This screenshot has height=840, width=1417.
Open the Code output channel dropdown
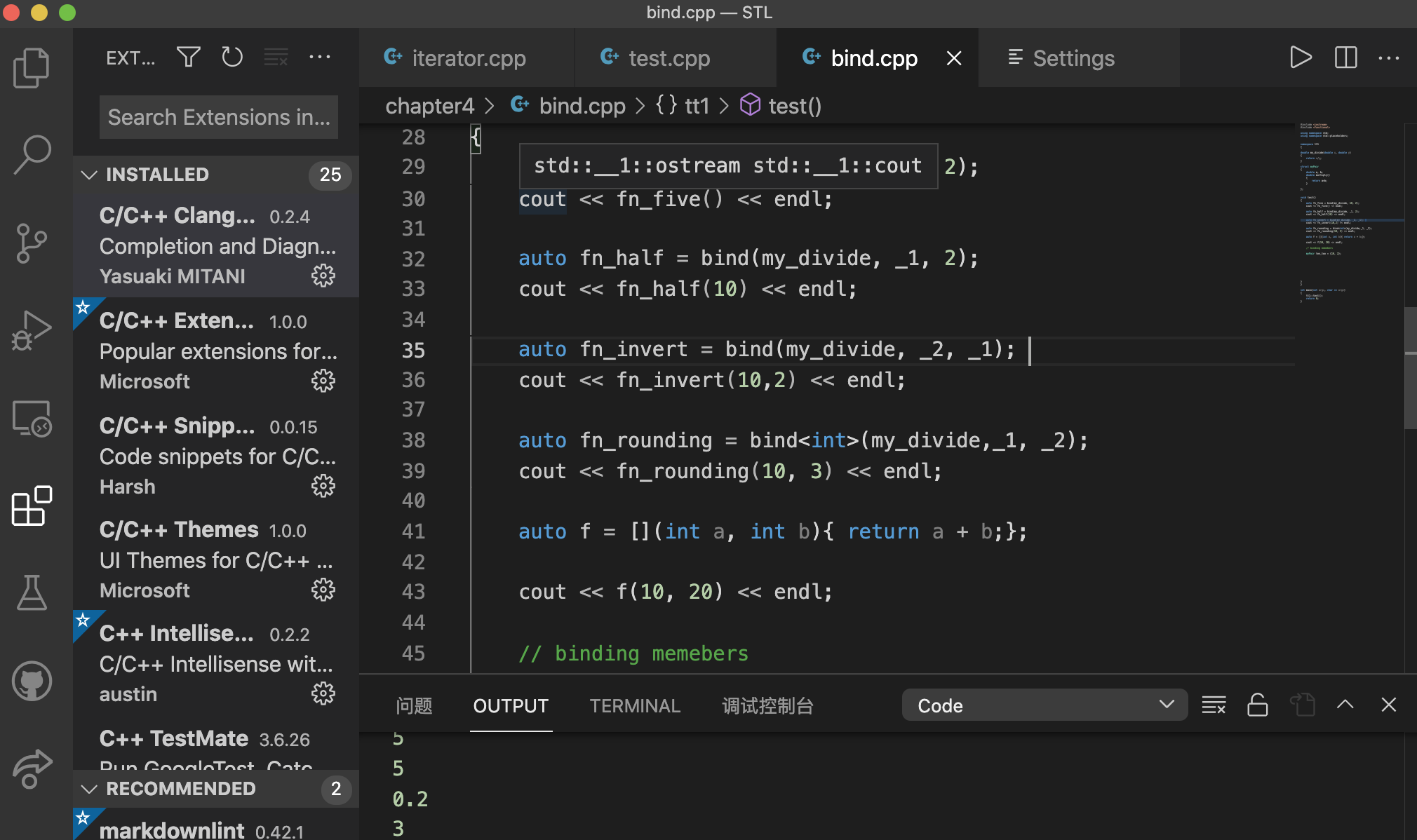(1045, 705)
